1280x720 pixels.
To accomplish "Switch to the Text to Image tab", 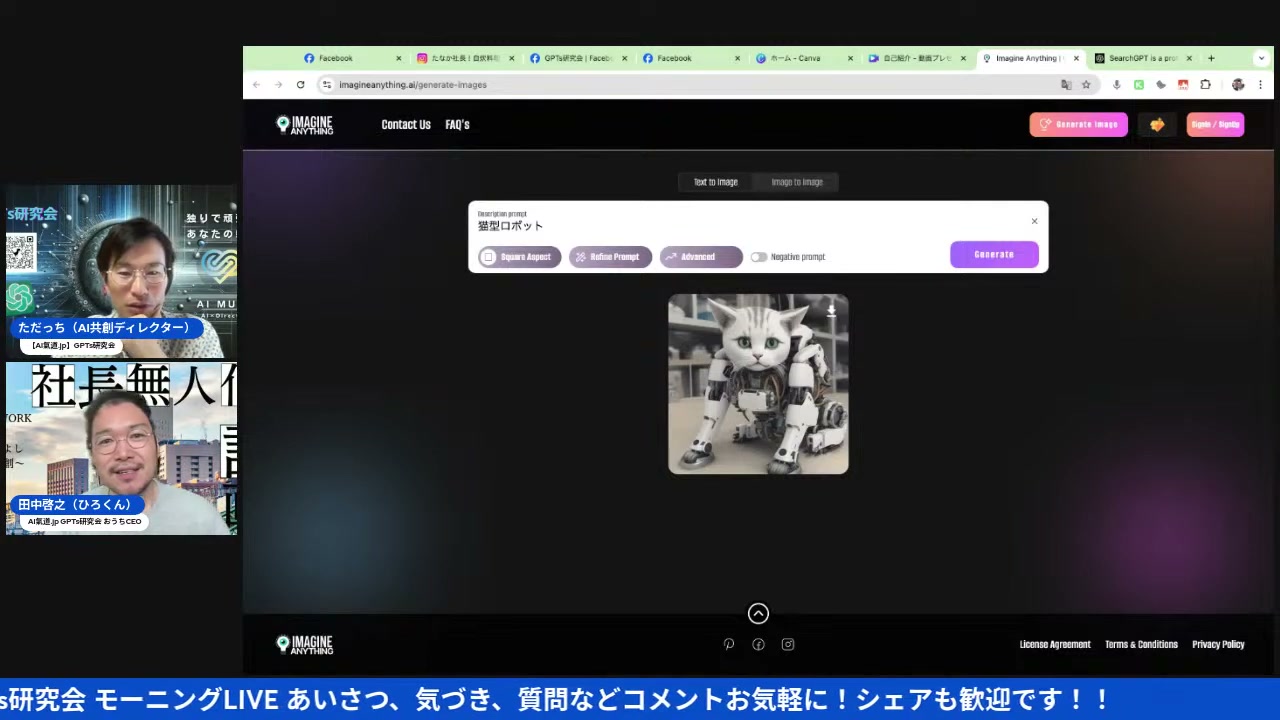I will (x=715, y=182).
